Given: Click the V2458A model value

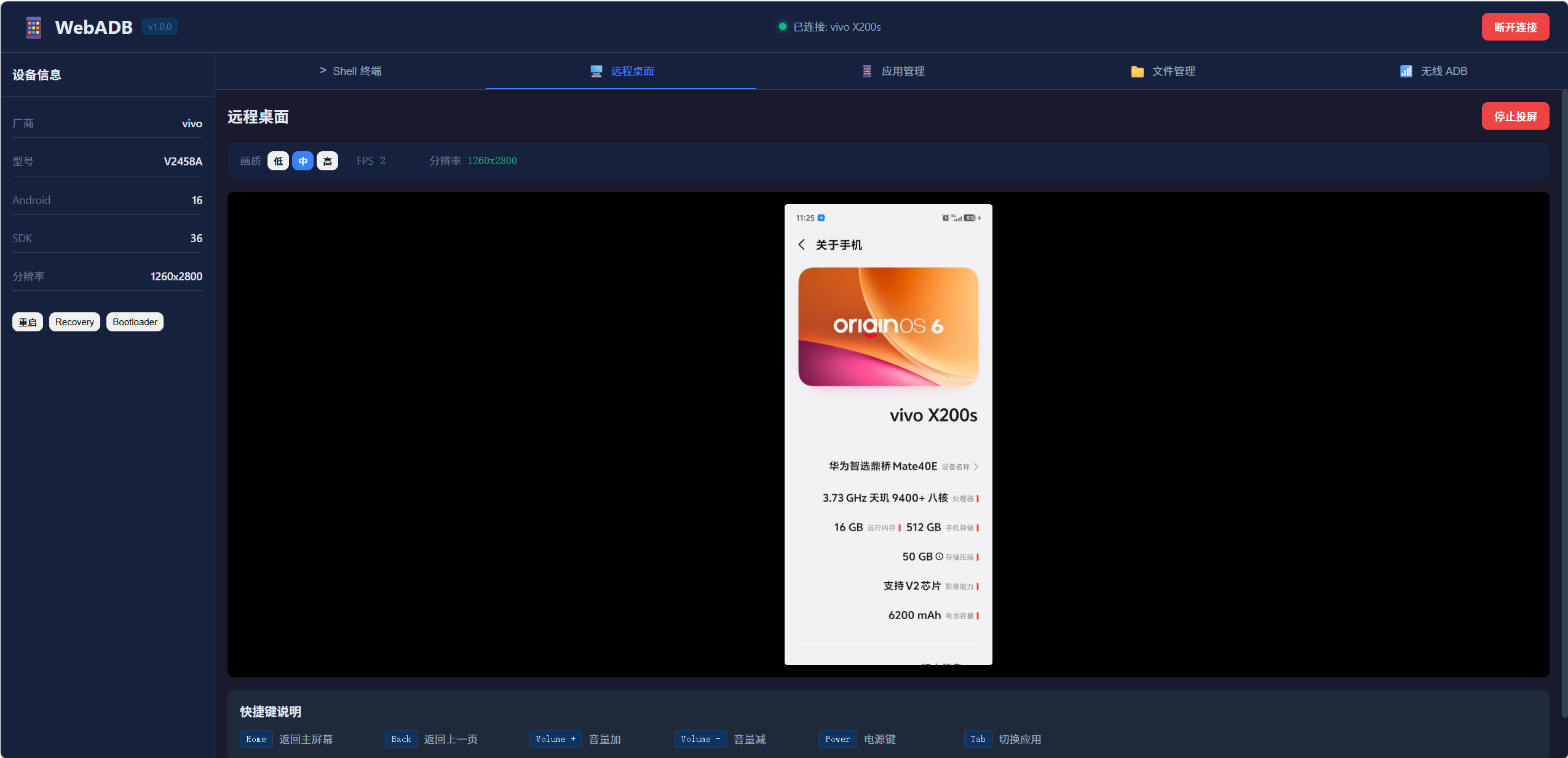Looking at the screenshot, I should point(183,162).
